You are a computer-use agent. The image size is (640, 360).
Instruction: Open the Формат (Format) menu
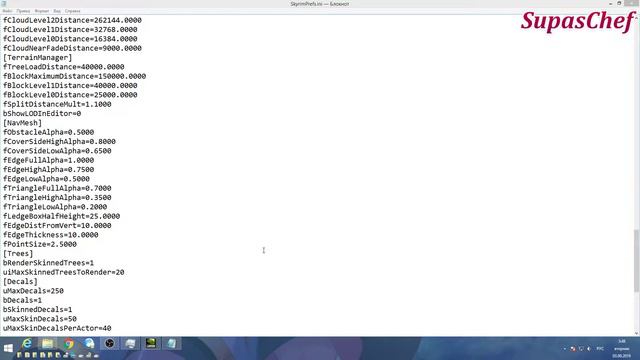click(42, 11)
